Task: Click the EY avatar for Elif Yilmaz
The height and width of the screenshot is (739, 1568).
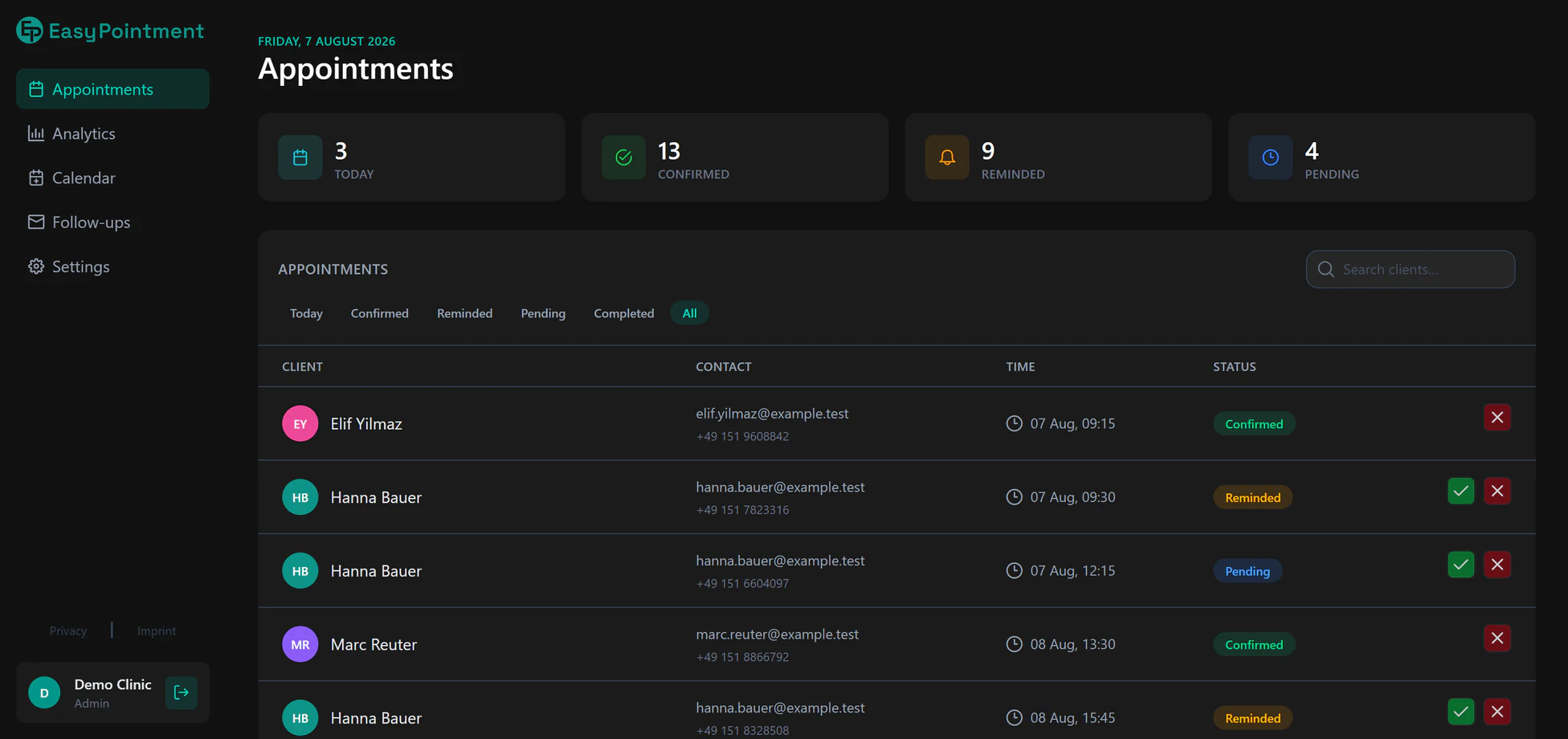Action: [x=300, y=423]
